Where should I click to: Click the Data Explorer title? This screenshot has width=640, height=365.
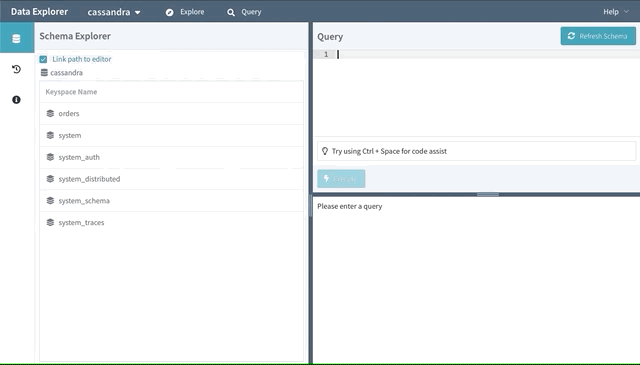point(39,12)
